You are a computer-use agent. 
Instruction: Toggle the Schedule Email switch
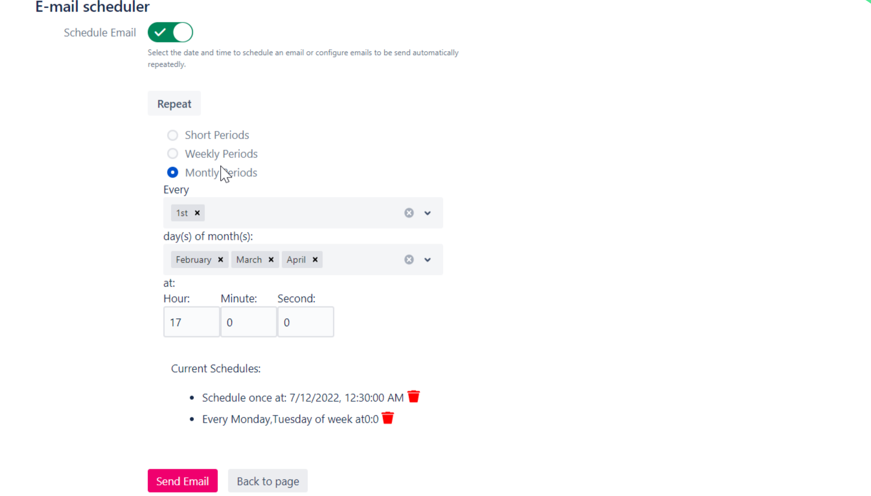point(170,33)
